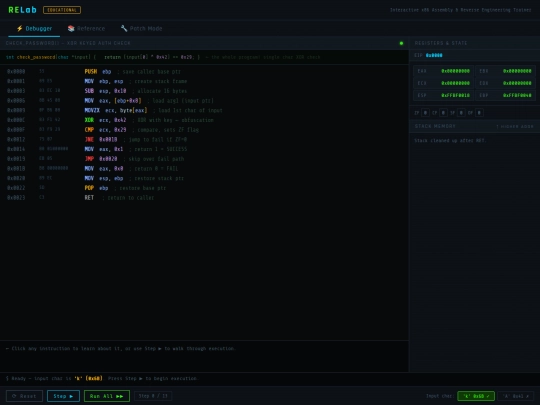Click the green status indicator dot

[401, 43]
